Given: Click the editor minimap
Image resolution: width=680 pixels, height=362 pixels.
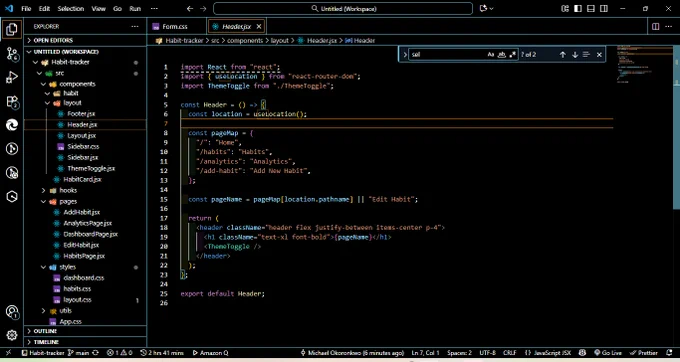Looking at the screenshot, I should click(x=644, y=65).
